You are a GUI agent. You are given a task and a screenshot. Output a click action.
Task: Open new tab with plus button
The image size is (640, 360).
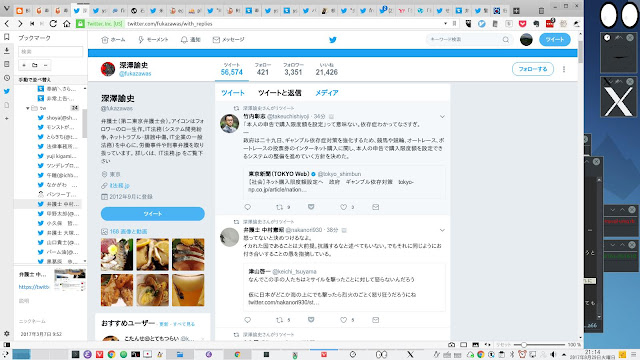point(516,11)
